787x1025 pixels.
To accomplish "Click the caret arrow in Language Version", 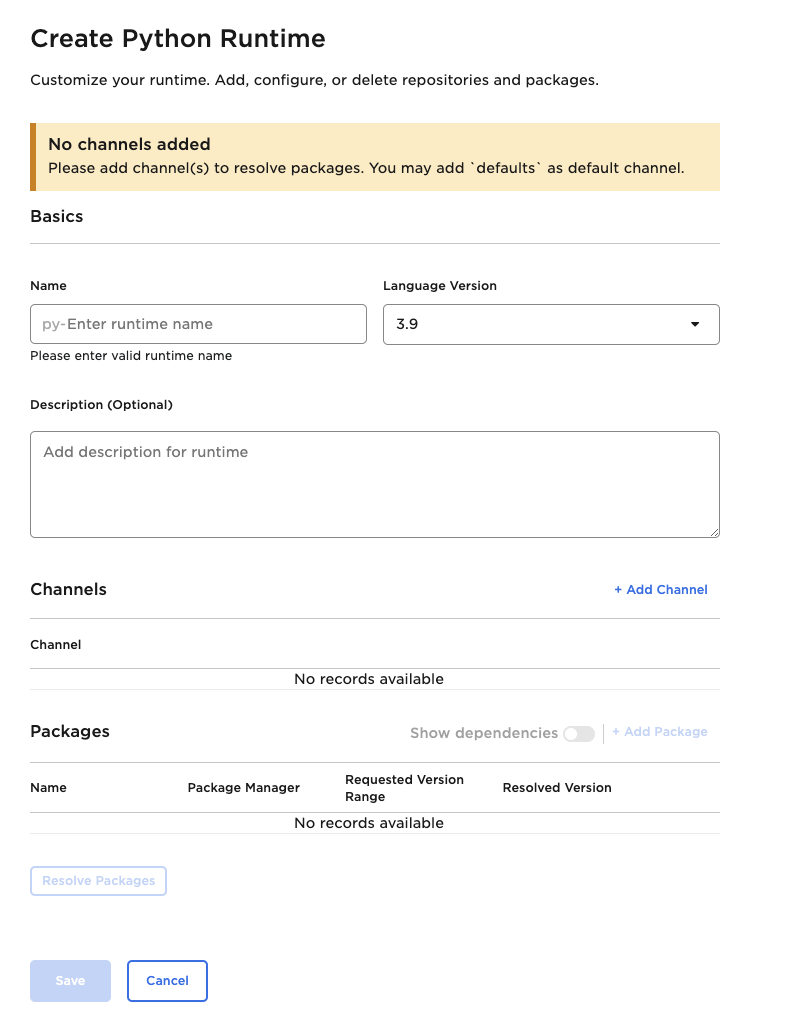I will (x=695, y=324).
